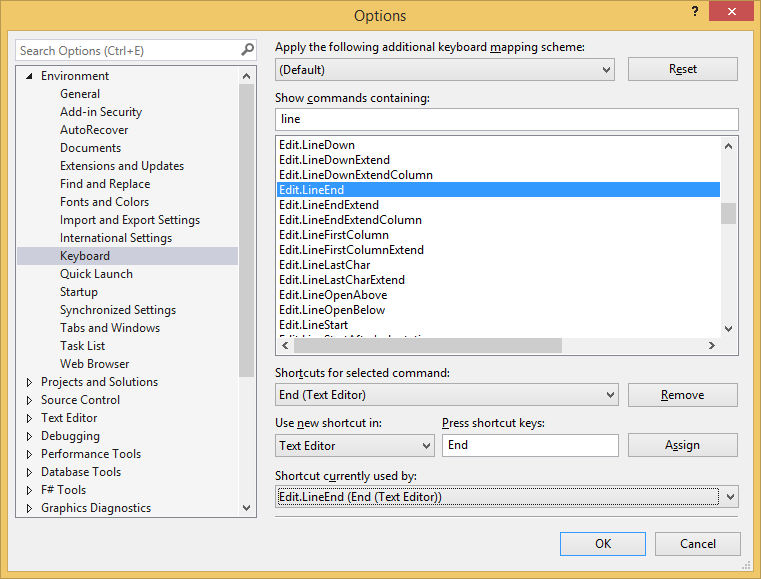Click the Assign button

(x=682, y=445)
